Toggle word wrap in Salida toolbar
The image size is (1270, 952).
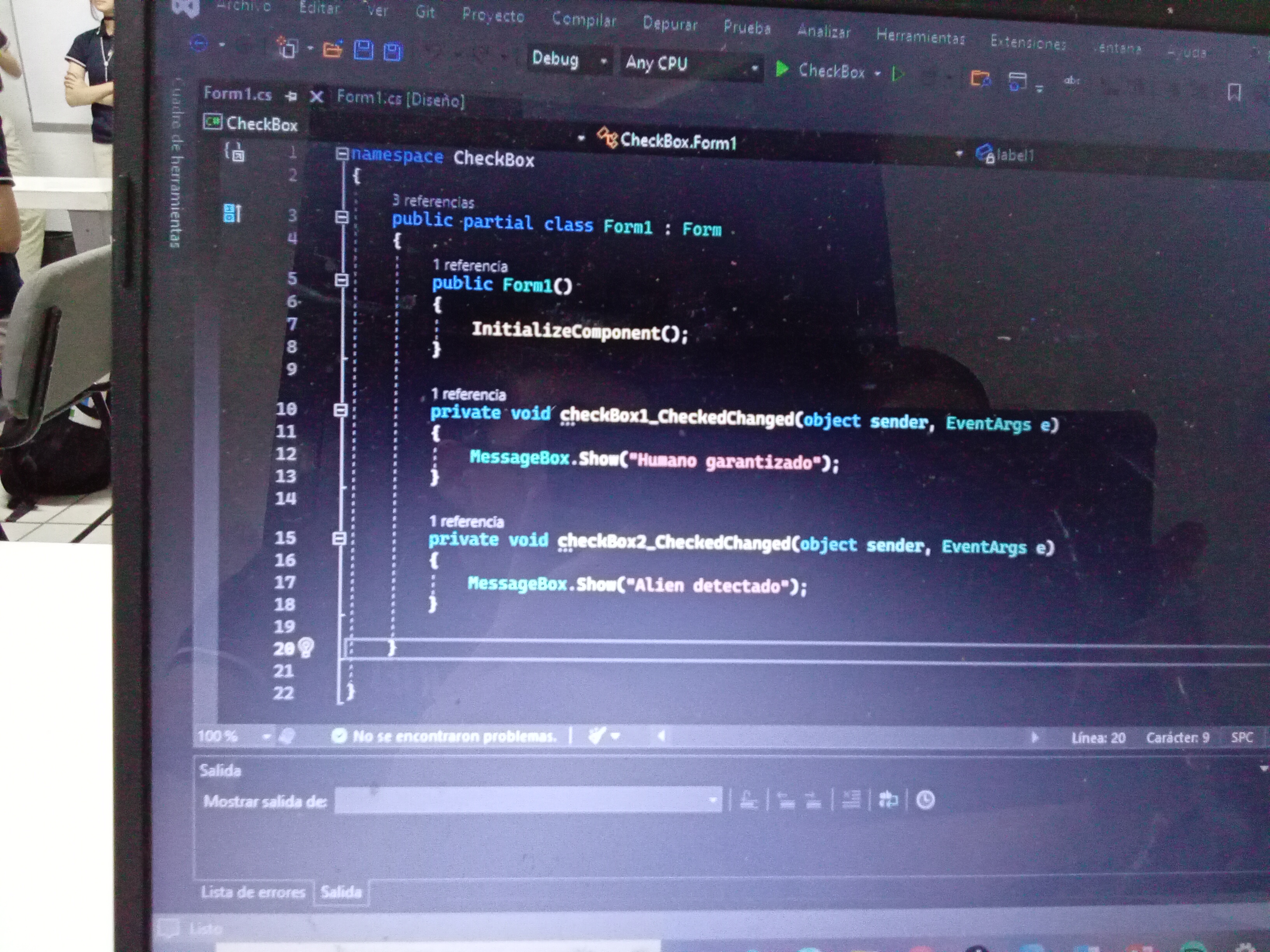(x=888, y=799)
